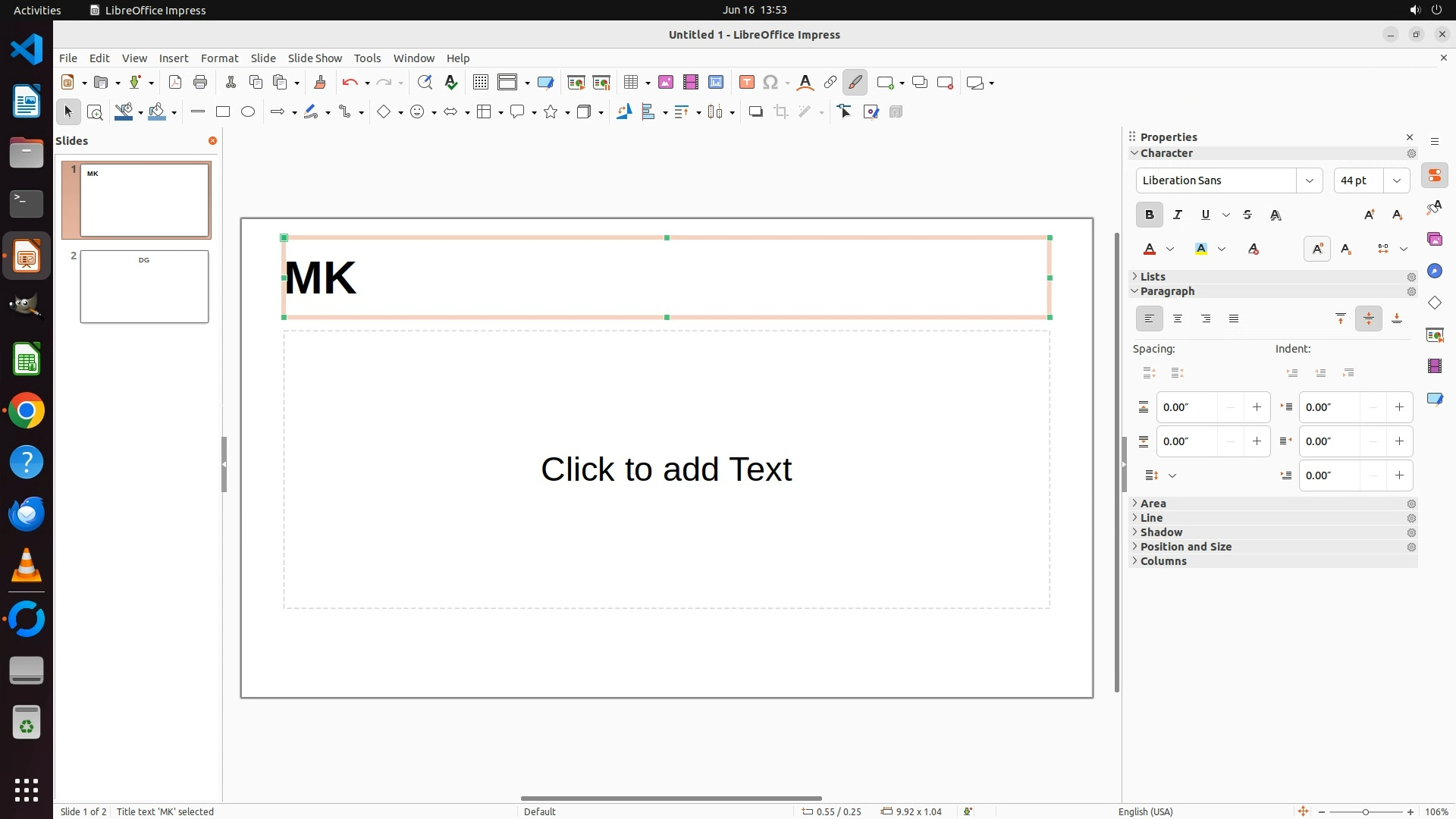Toggle Bold in the Character panel
The image size is (1456, 819).
pos(1149,215)
